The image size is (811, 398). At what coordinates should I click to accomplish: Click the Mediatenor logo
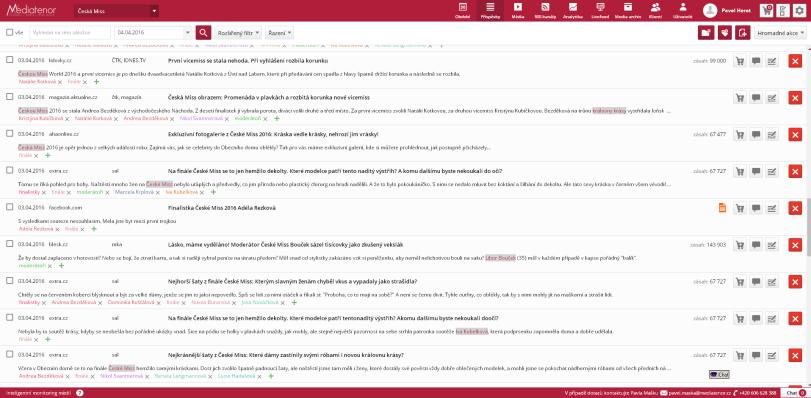click(32, 10)
